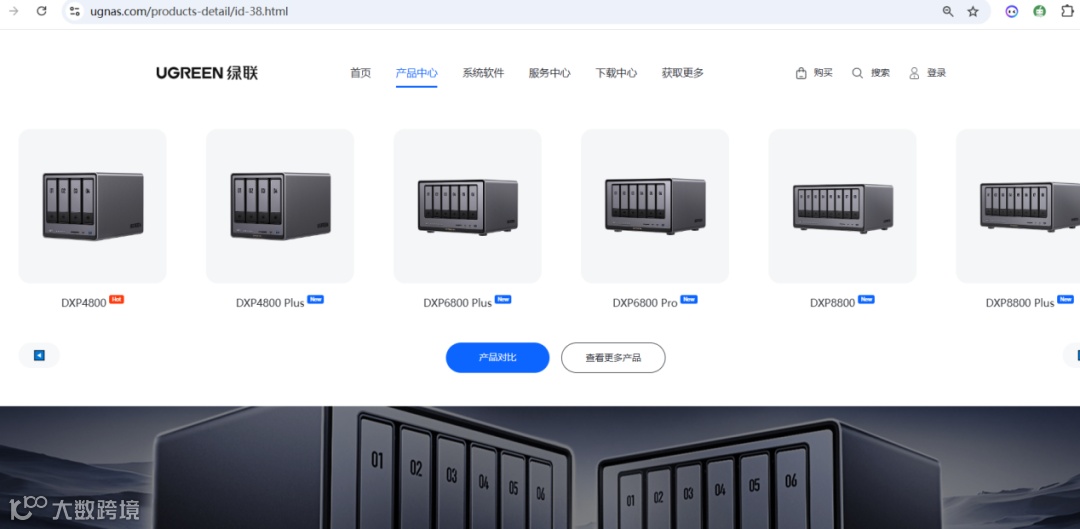Click the blue 产品对比 button
This screenshot has width=1080, height=529.
(497, 357)
